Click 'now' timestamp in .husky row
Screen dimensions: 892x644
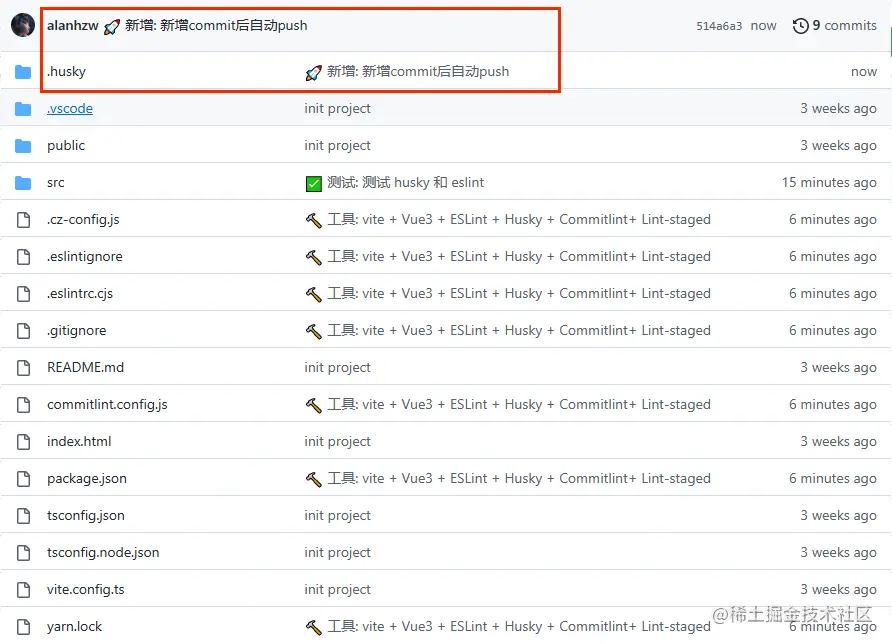coord(864,72)
